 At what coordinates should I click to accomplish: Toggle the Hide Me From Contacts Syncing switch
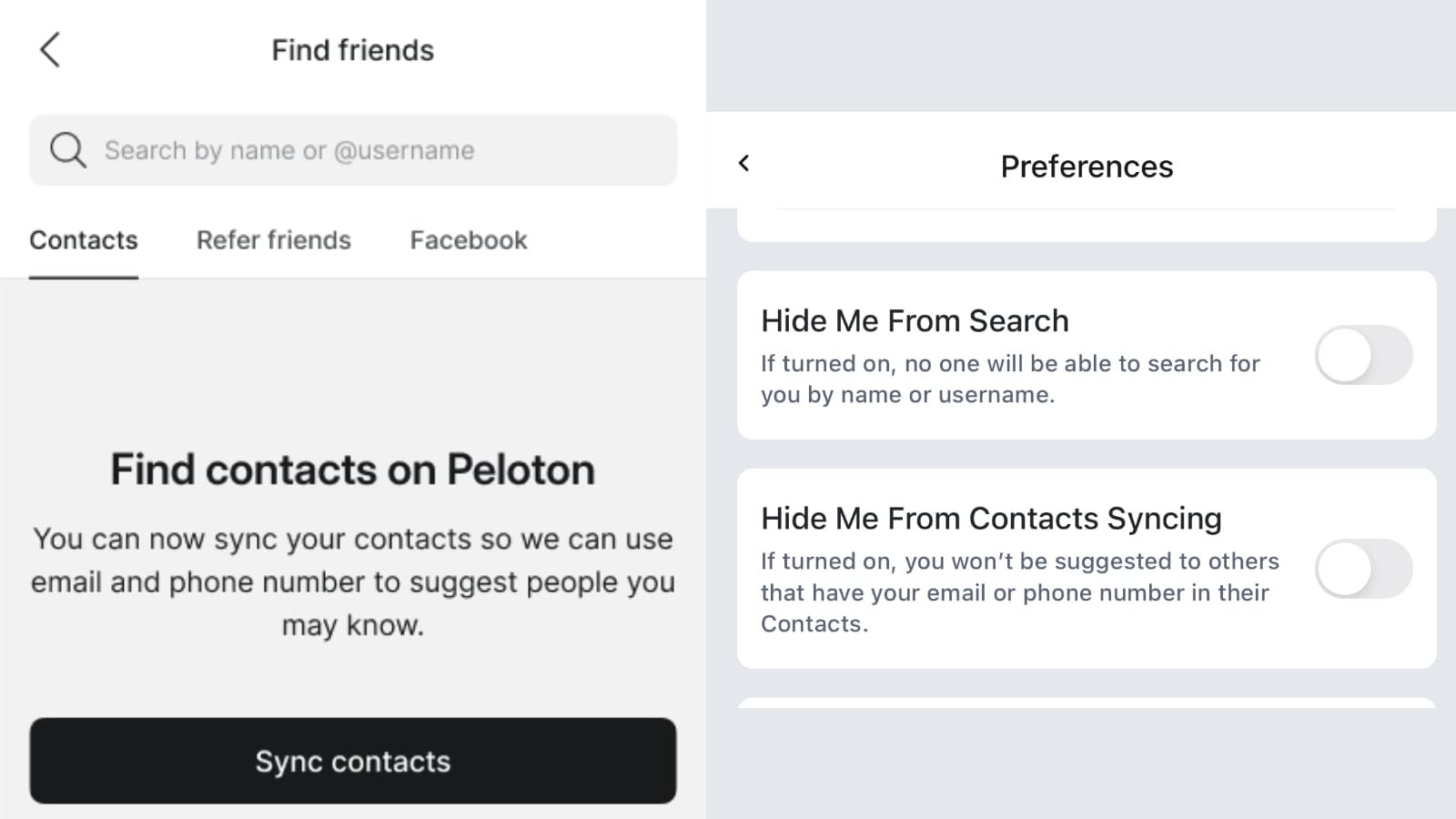click(1362, 569)
